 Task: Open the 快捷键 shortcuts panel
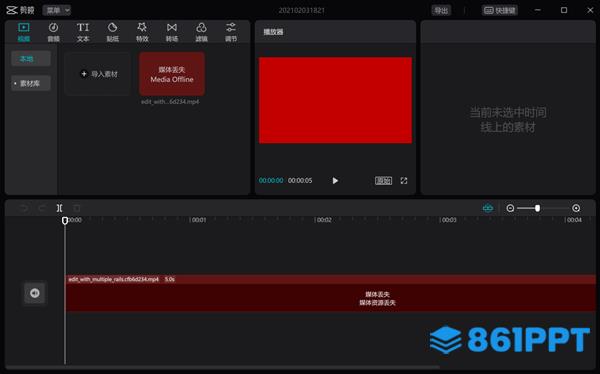(500, 10)
